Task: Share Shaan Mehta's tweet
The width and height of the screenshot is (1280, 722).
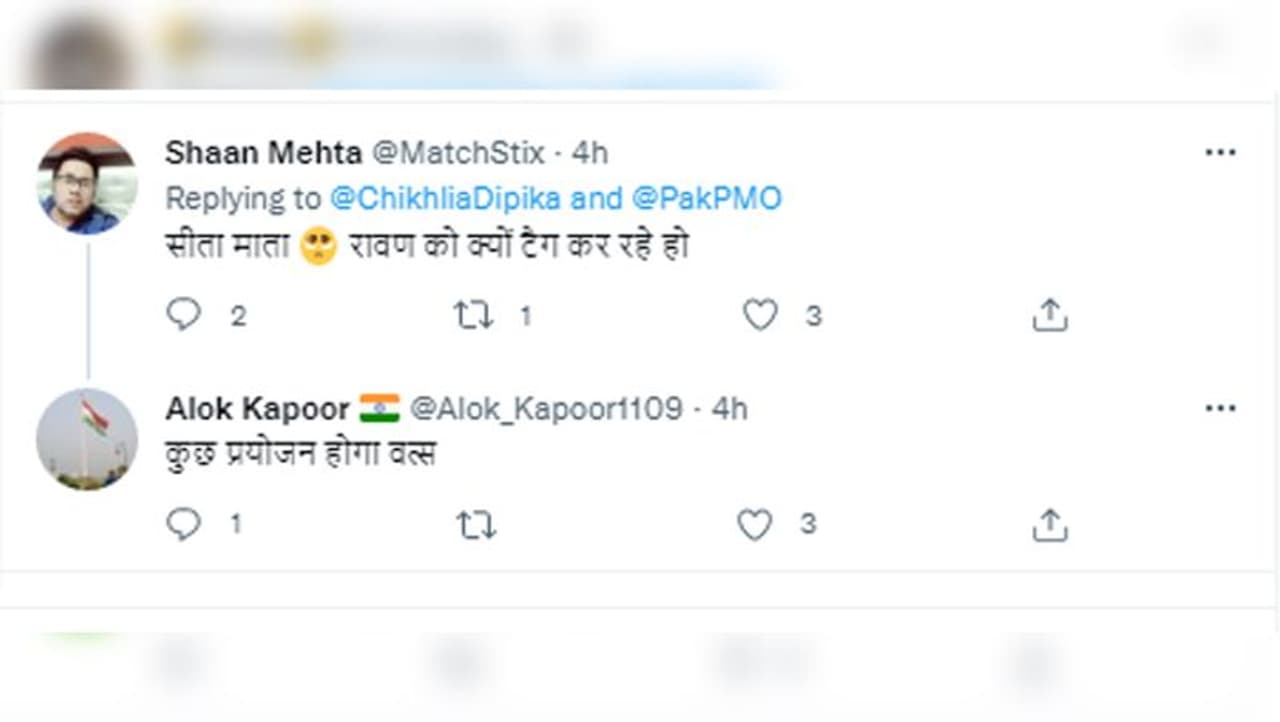Action: [1049, 316]
